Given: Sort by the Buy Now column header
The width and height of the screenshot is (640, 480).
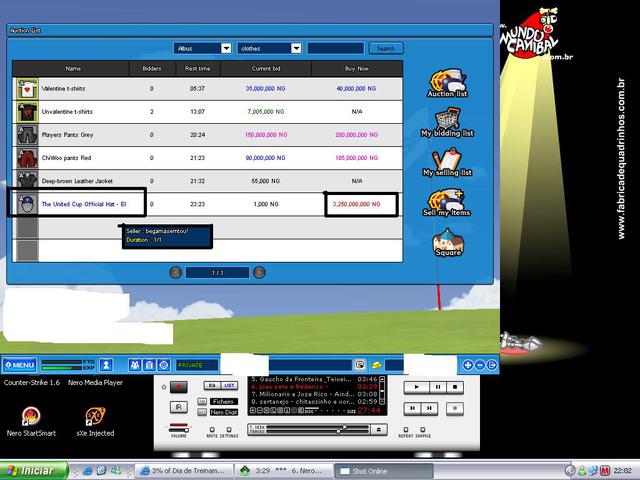Looking at the screenshot, I should click(357, 69).
